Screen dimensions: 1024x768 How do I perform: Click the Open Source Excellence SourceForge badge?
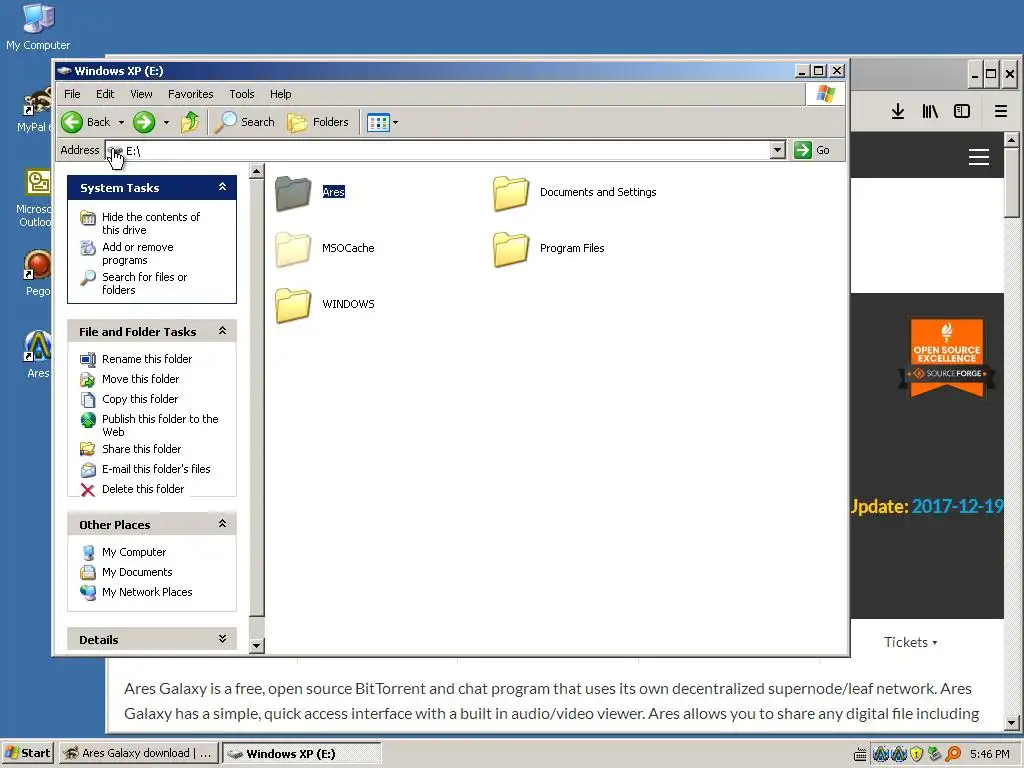(x=947, y=357)
